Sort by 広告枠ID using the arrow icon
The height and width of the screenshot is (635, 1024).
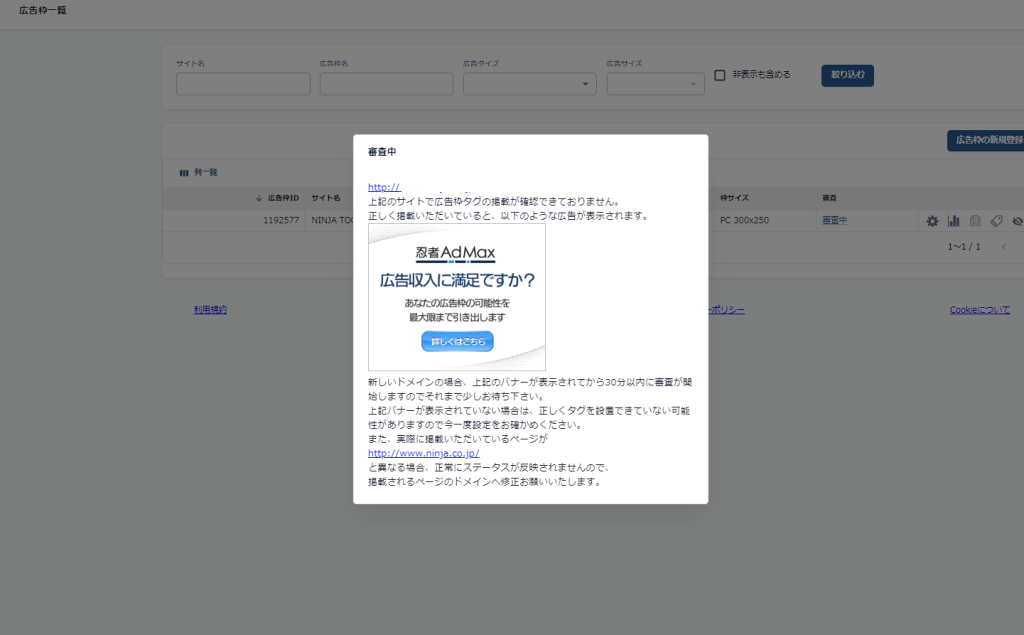(x=259, y=197)
